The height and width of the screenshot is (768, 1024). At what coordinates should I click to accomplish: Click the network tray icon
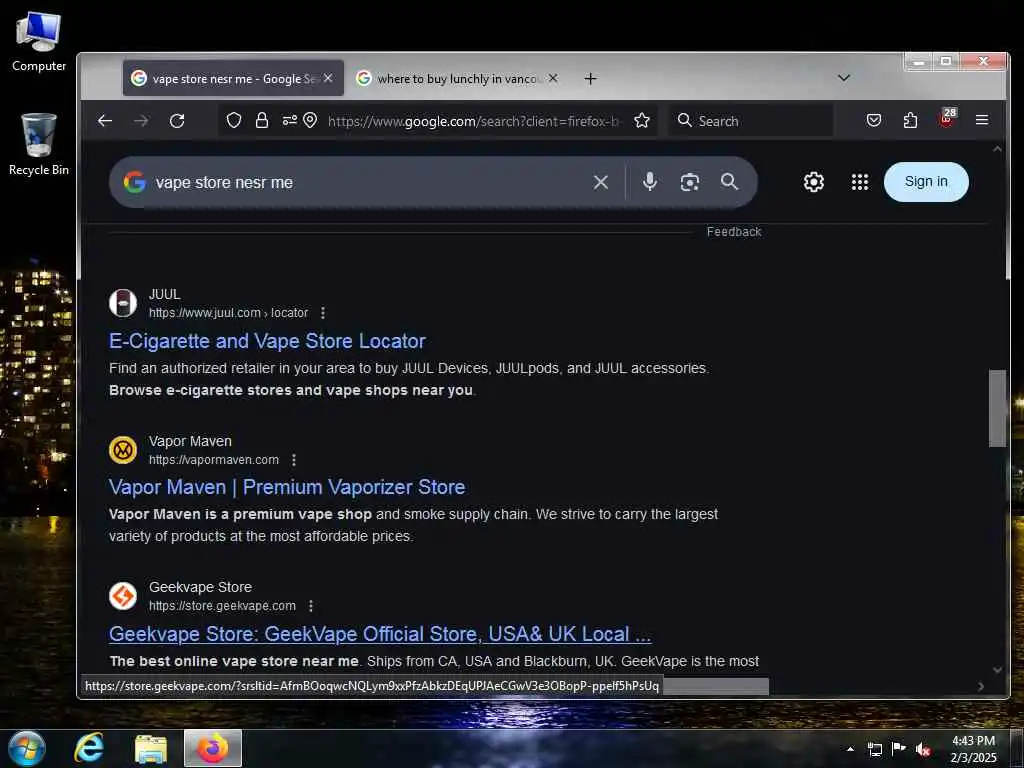click(874, 750)
